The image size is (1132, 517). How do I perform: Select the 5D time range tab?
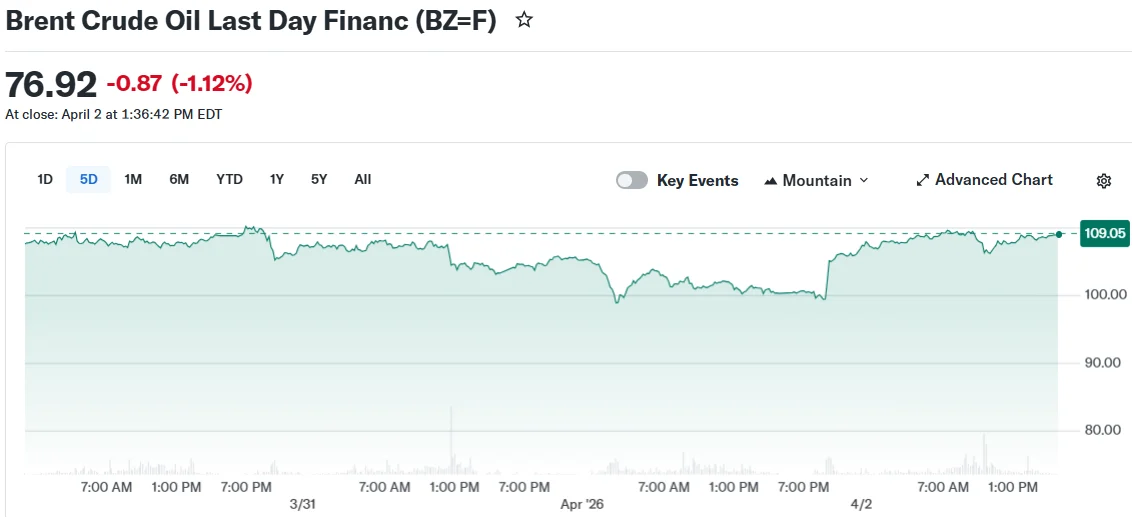tap(89, 179)
